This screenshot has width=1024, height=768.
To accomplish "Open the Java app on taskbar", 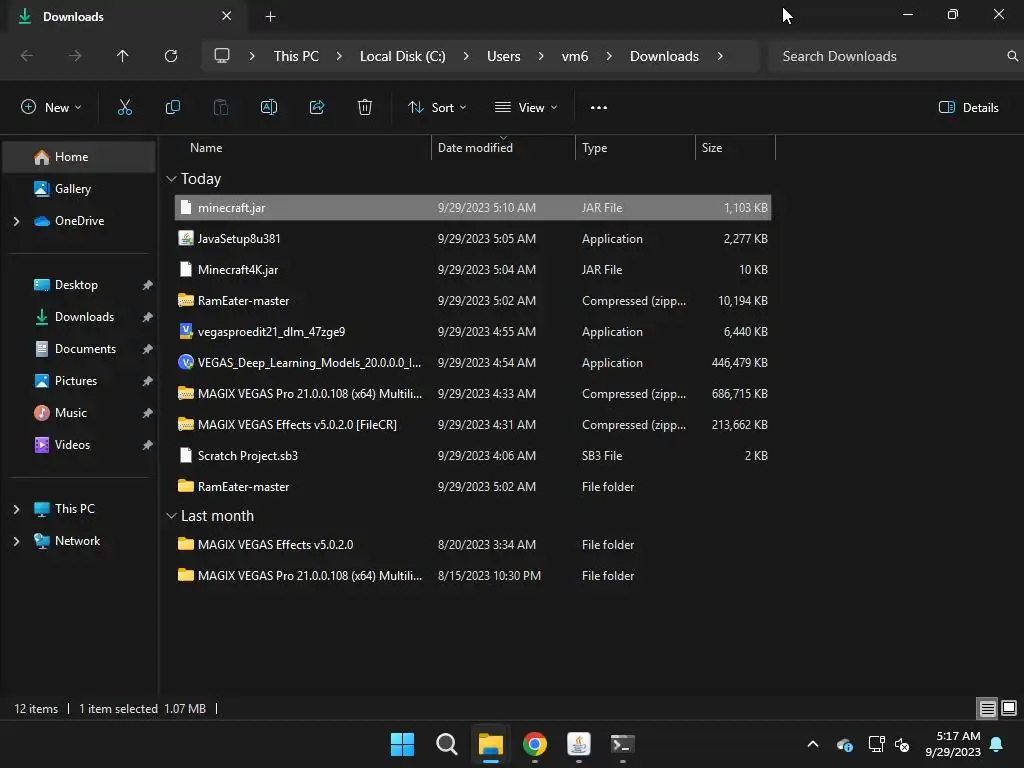I will pyautogui.click(x=579, y=744).
